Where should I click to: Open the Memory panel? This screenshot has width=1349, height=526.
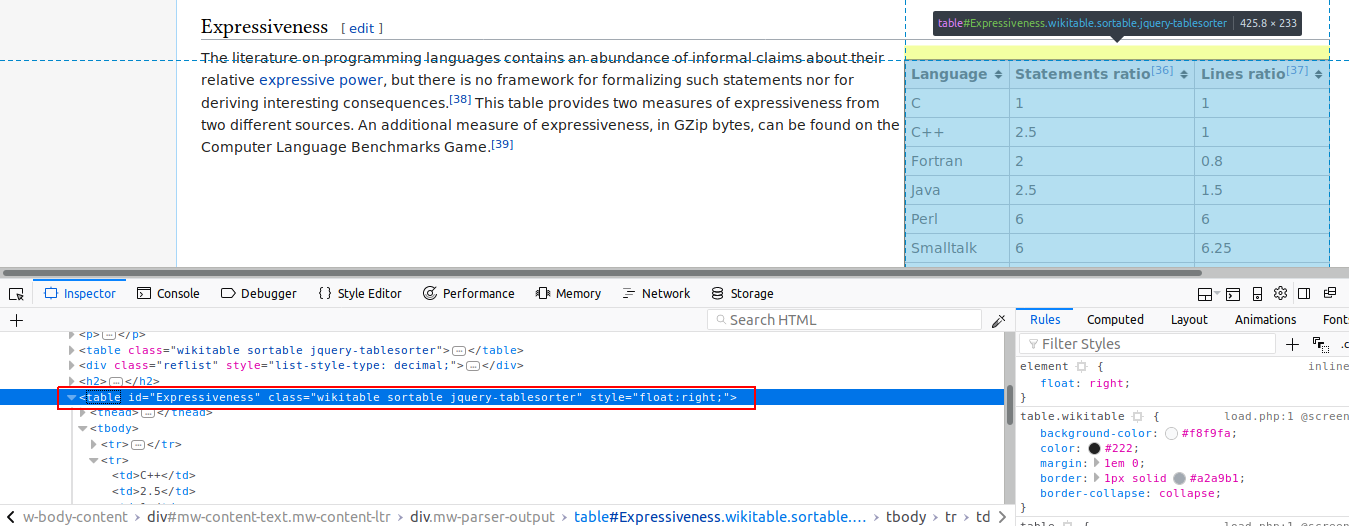click(x=568, y=294)
